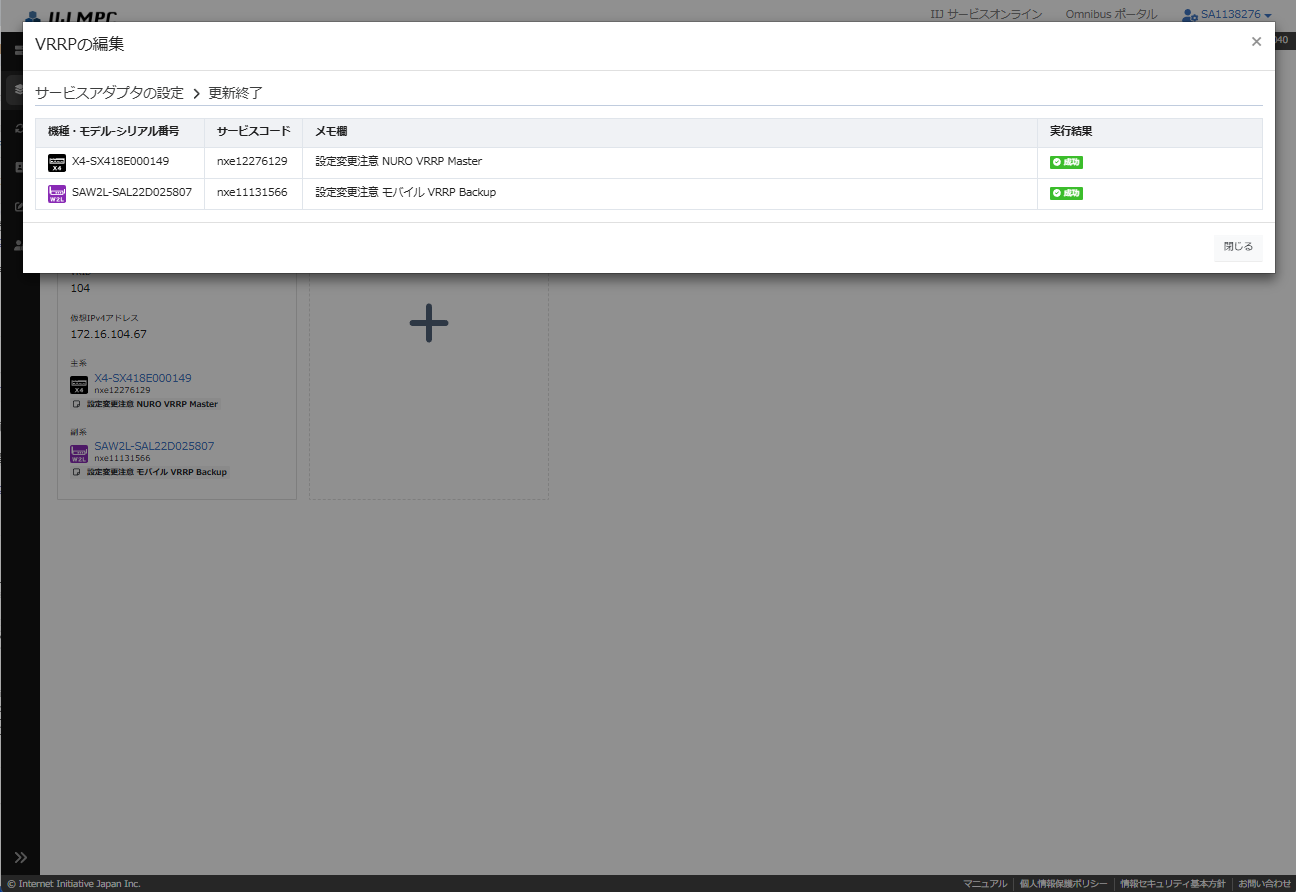The width and height of the screenshot is (1296, 892).
Task: Open IIJ サービスオンライン link
Action: pos(985,15)
